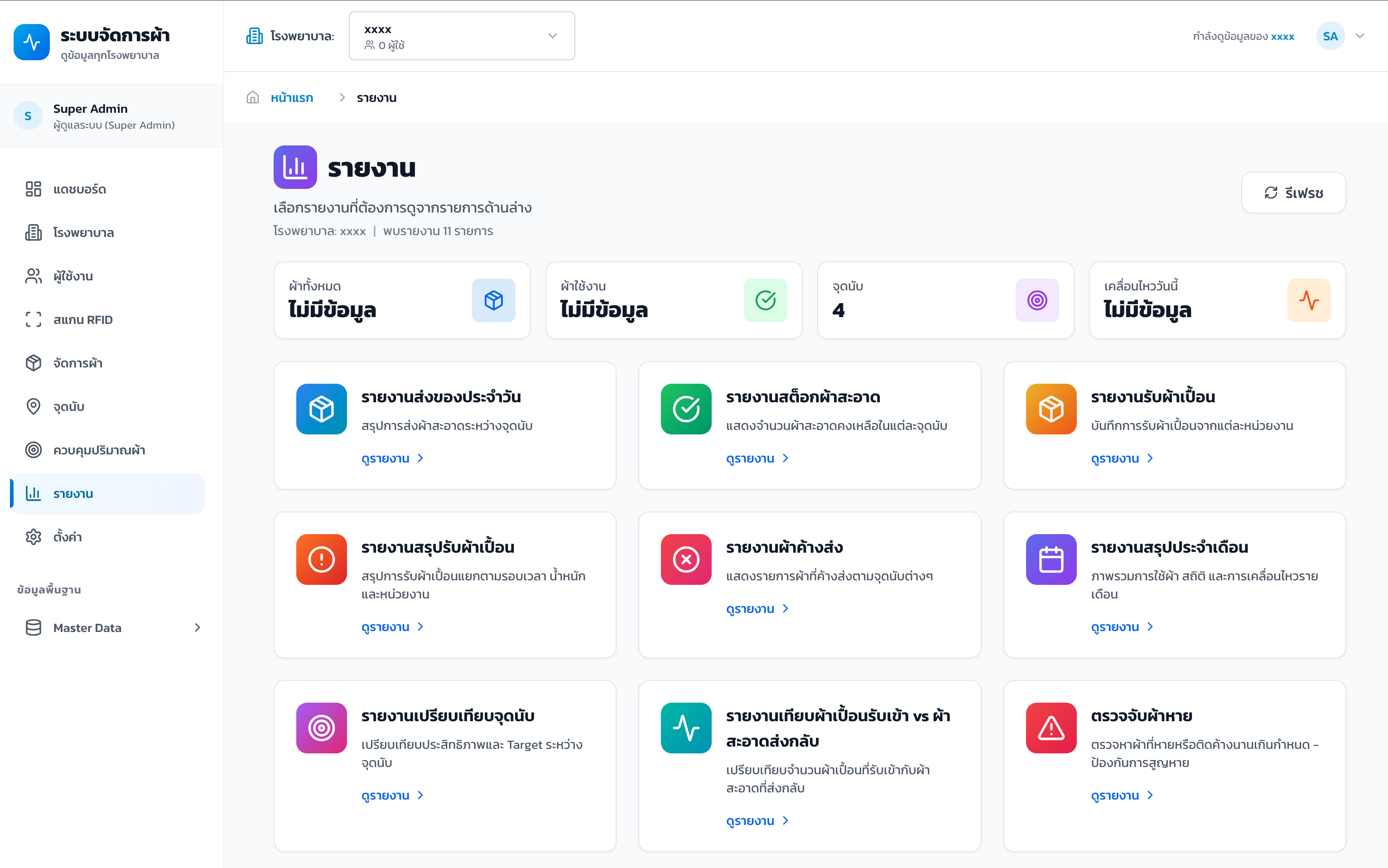Click the orange box icon on soiled linen report

pos(1051,409)
